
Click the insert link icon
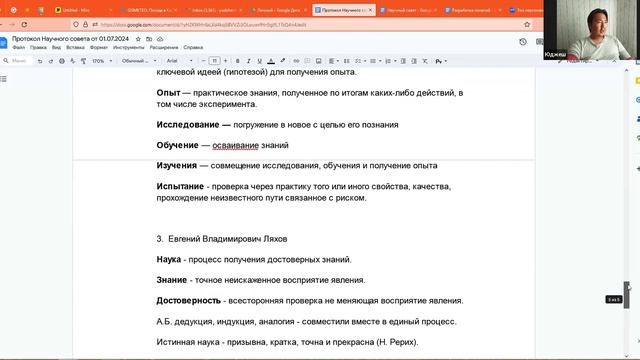pos(296,61)
